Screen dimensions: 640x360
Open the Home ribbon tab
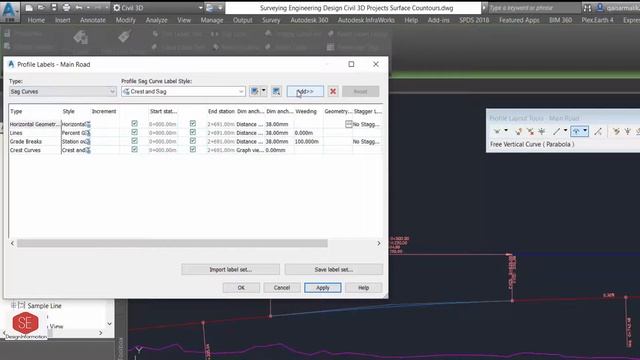coord(36,20)
